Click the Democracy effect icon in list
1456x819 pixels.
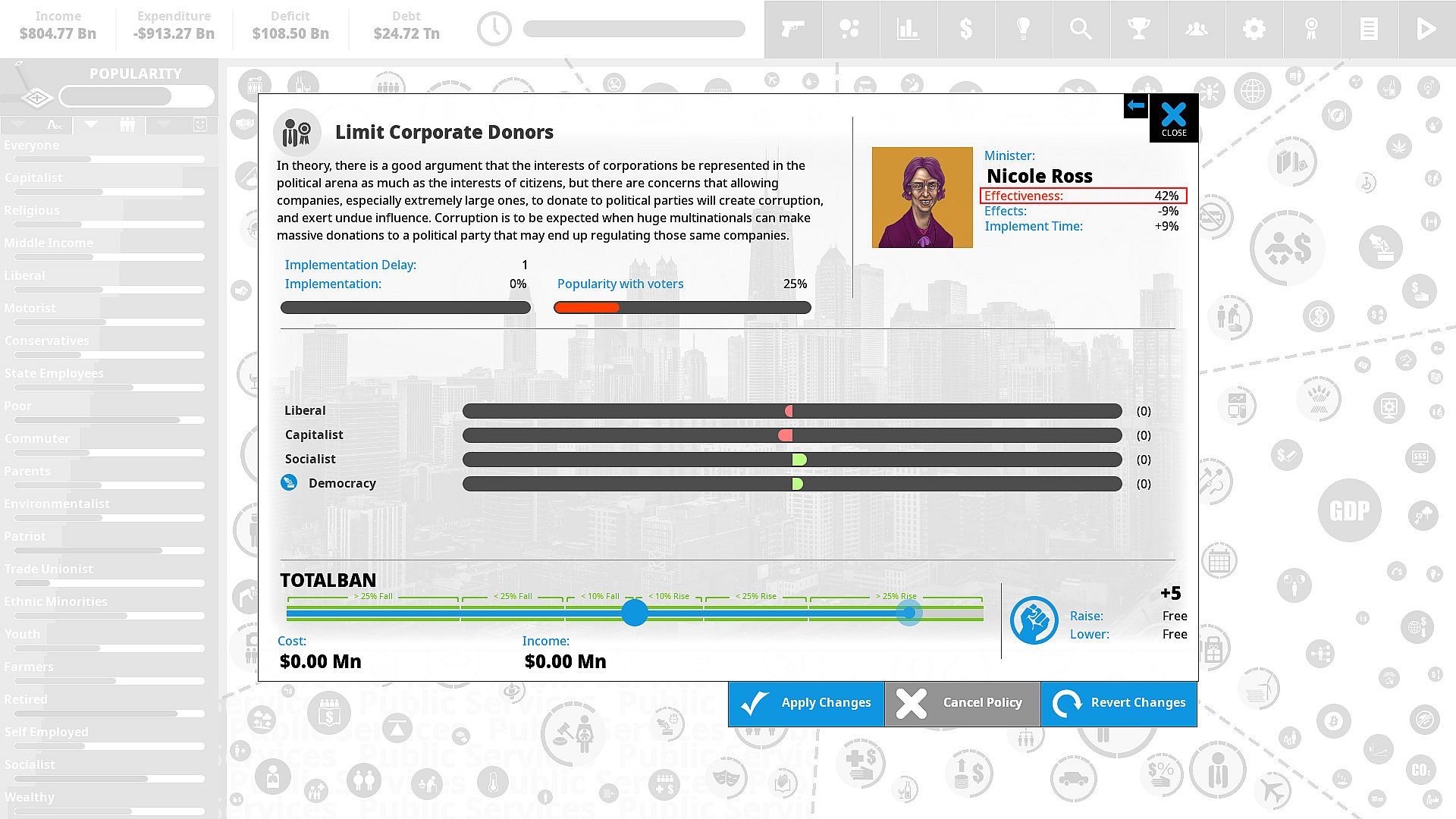click(289, 483)
